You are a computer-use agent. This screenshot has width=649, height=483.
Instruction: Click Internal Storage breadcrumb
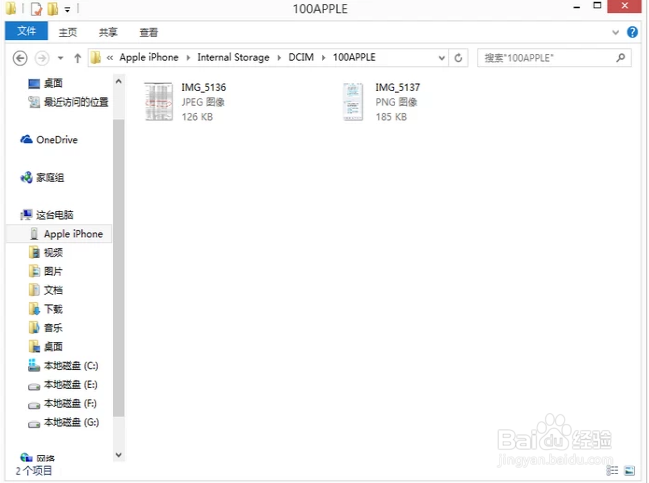coord(233,57)
